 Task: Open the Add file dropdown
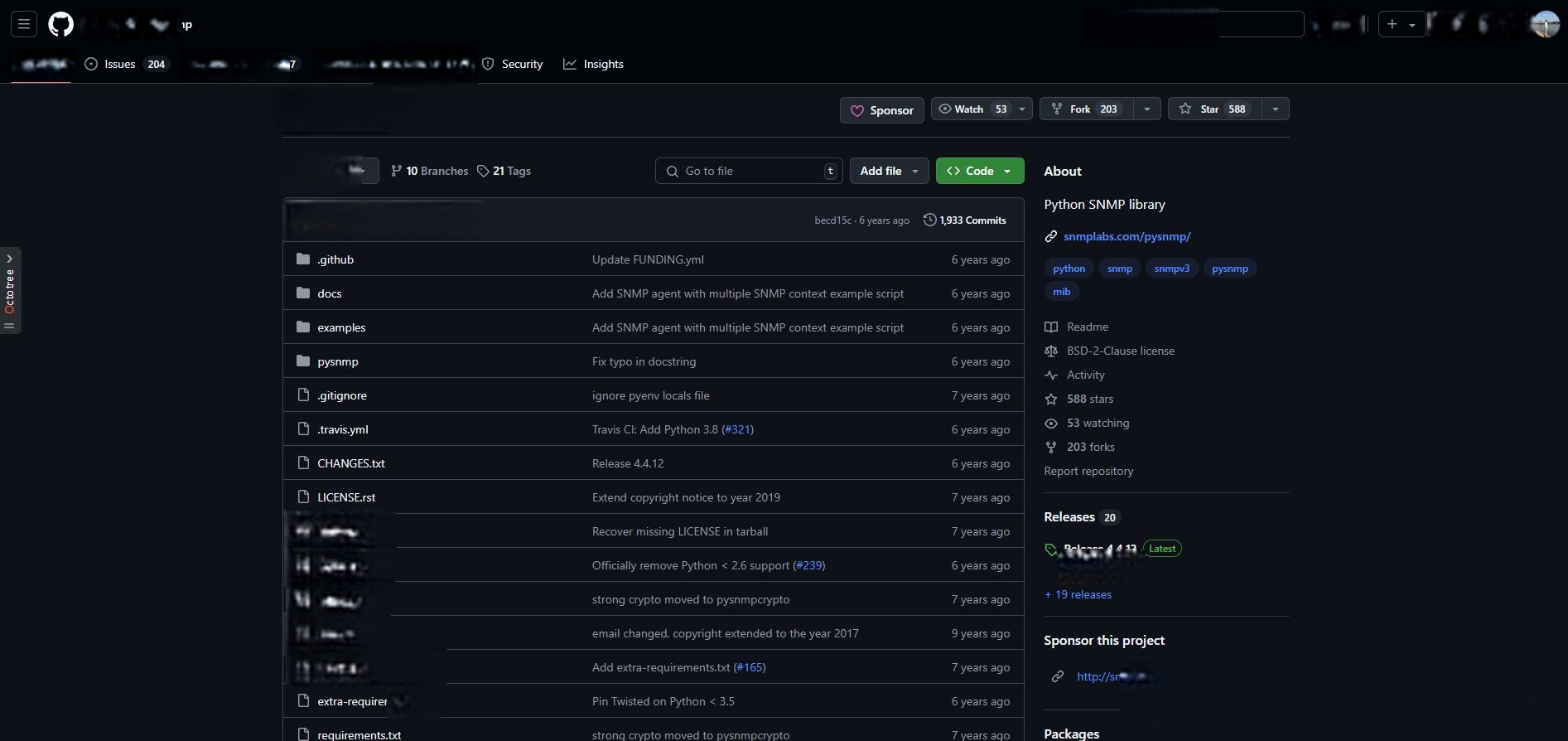click(x=889, y=171)
